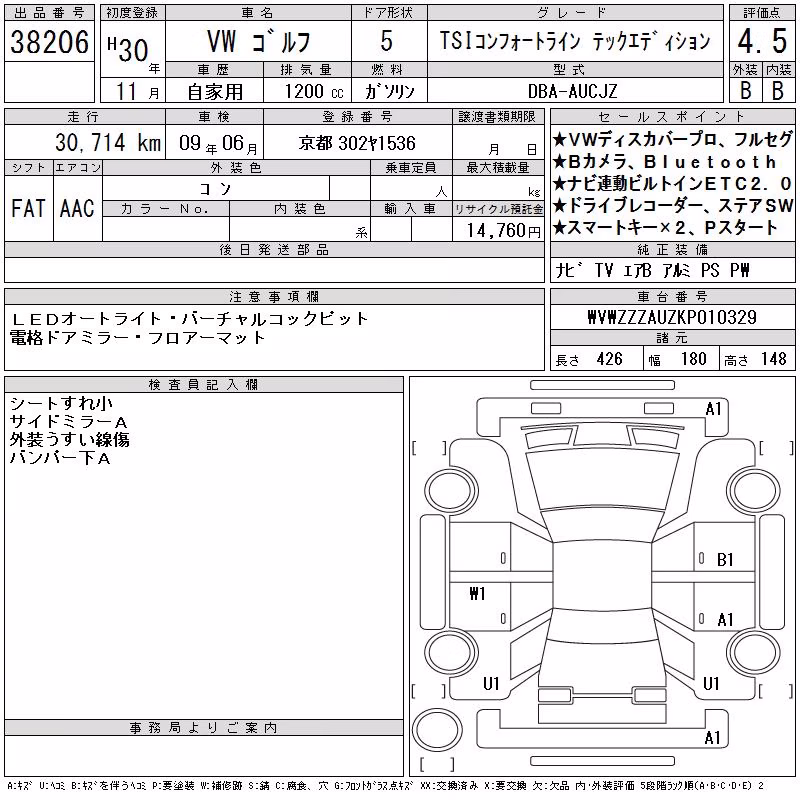Select inspector note シートすれ小
Image resolution: width=800 pixels, height=800 pixels.
click(61, 403)
